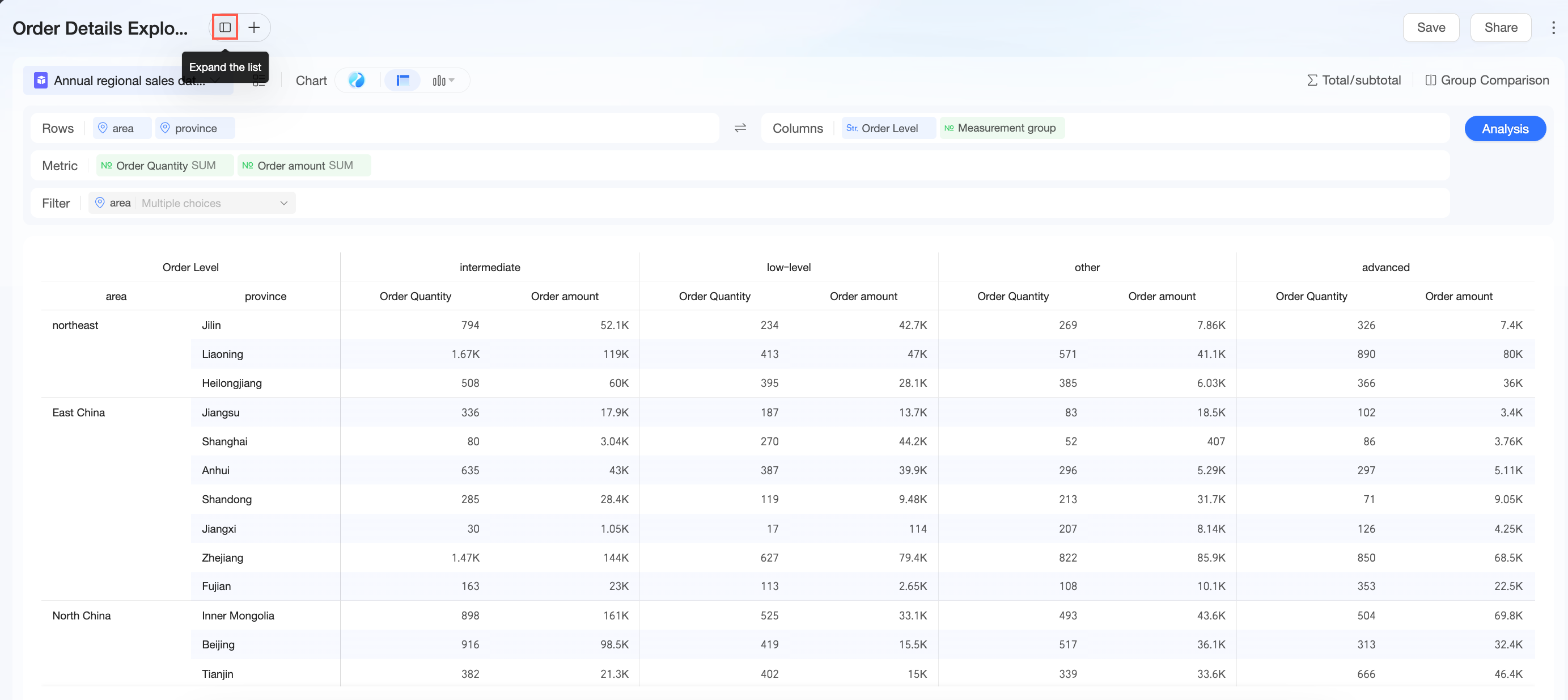Click the Order Quantity SUM metric pill
The height and width of the screenshot is (700, 1568).
tap(164, 166)
